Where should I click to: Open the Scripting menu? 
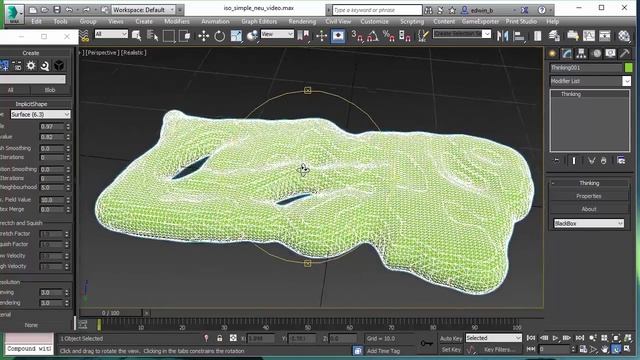[x=412, y=21]
